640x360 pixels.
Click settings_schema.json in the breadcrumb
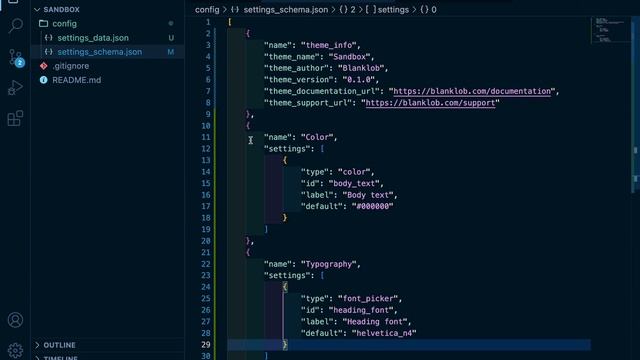pos(286,10)
